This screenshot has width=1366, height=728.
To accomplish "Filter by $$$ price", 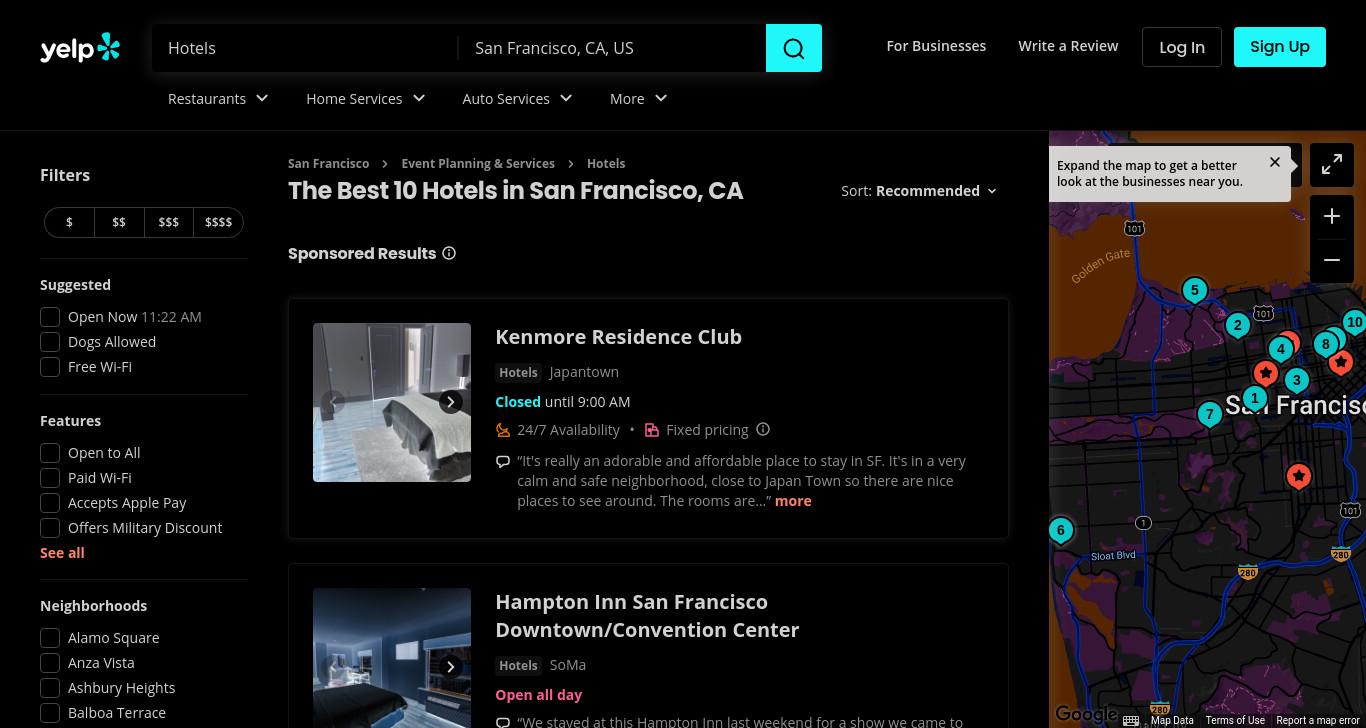I will (x=169, y=222).
